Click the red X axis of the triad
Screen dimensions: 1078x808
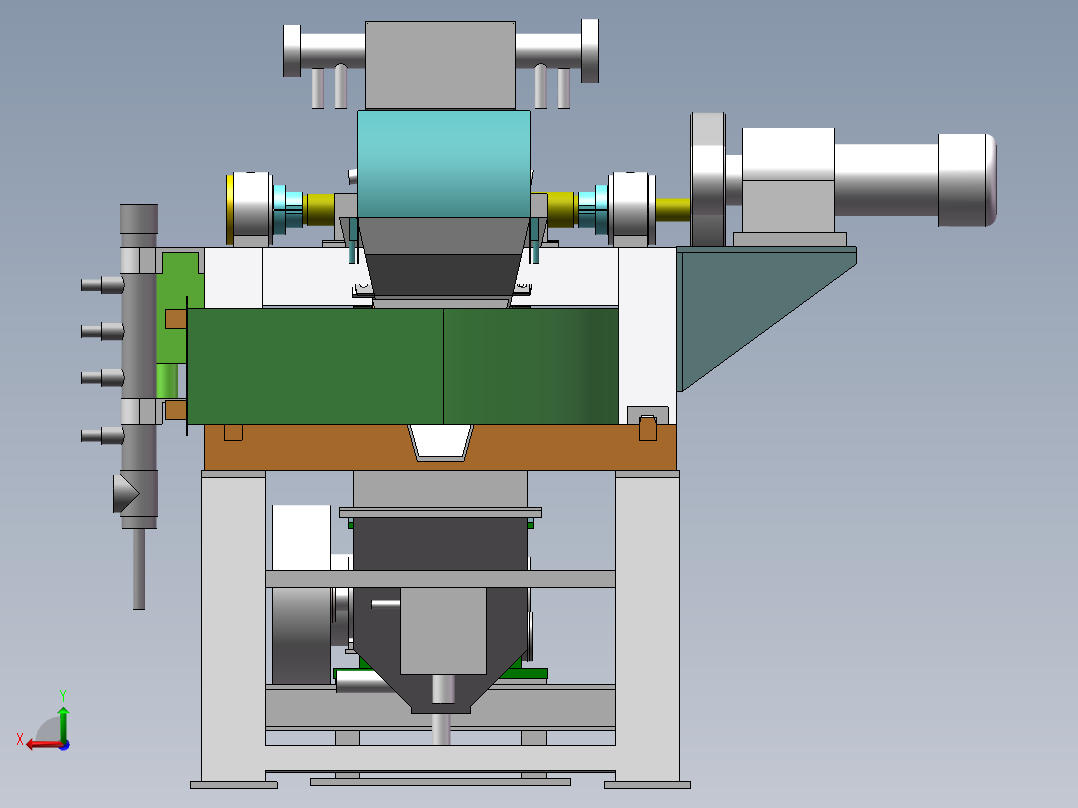coord(43,745)
